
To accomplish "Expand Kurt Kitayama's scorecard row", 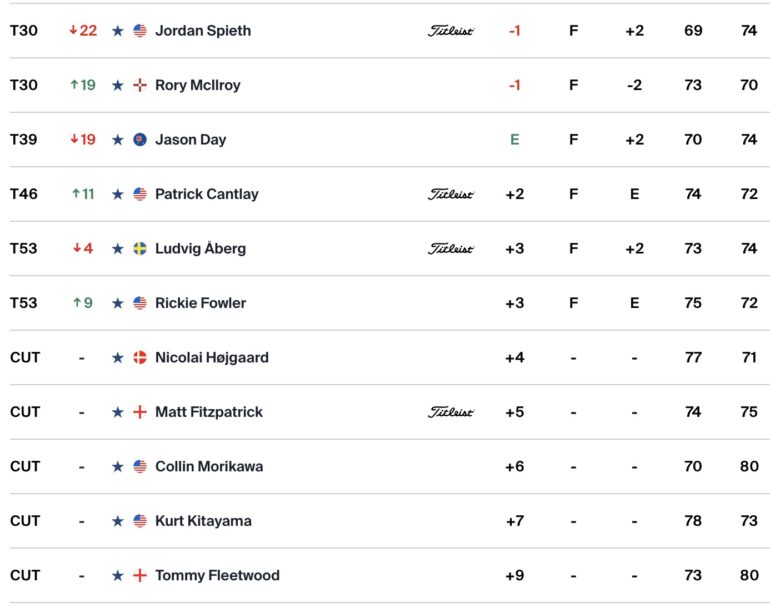I will tap(385, 521).
